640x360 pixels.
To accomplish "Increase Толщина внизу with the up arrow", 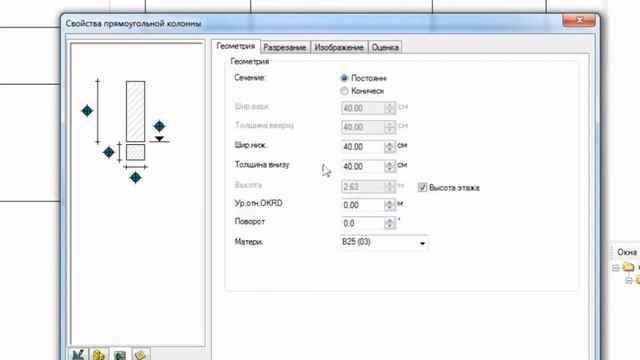I will coord(390,164).
